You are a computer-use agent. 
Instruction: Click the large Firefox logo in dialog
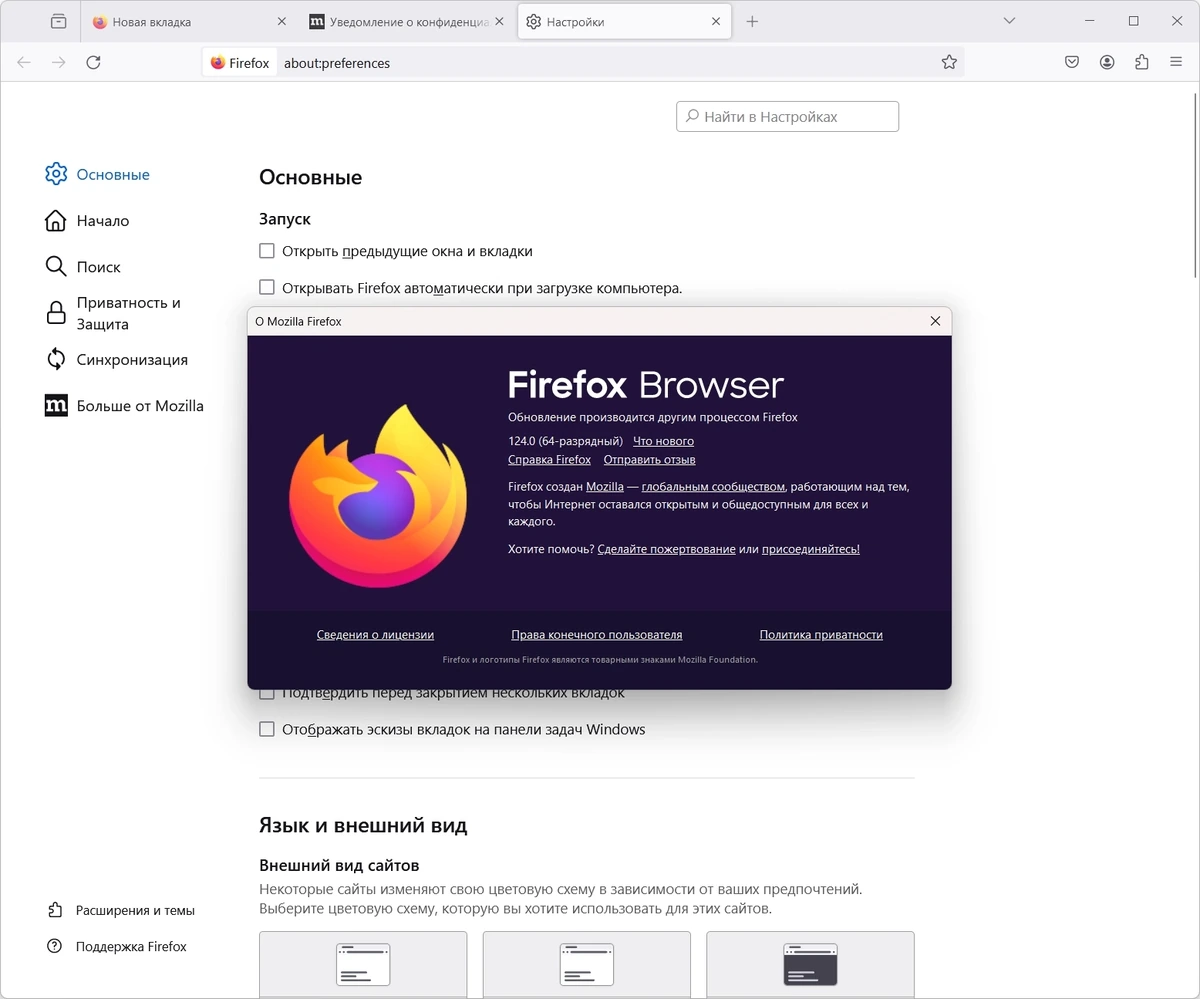click(x=378, y=495)
